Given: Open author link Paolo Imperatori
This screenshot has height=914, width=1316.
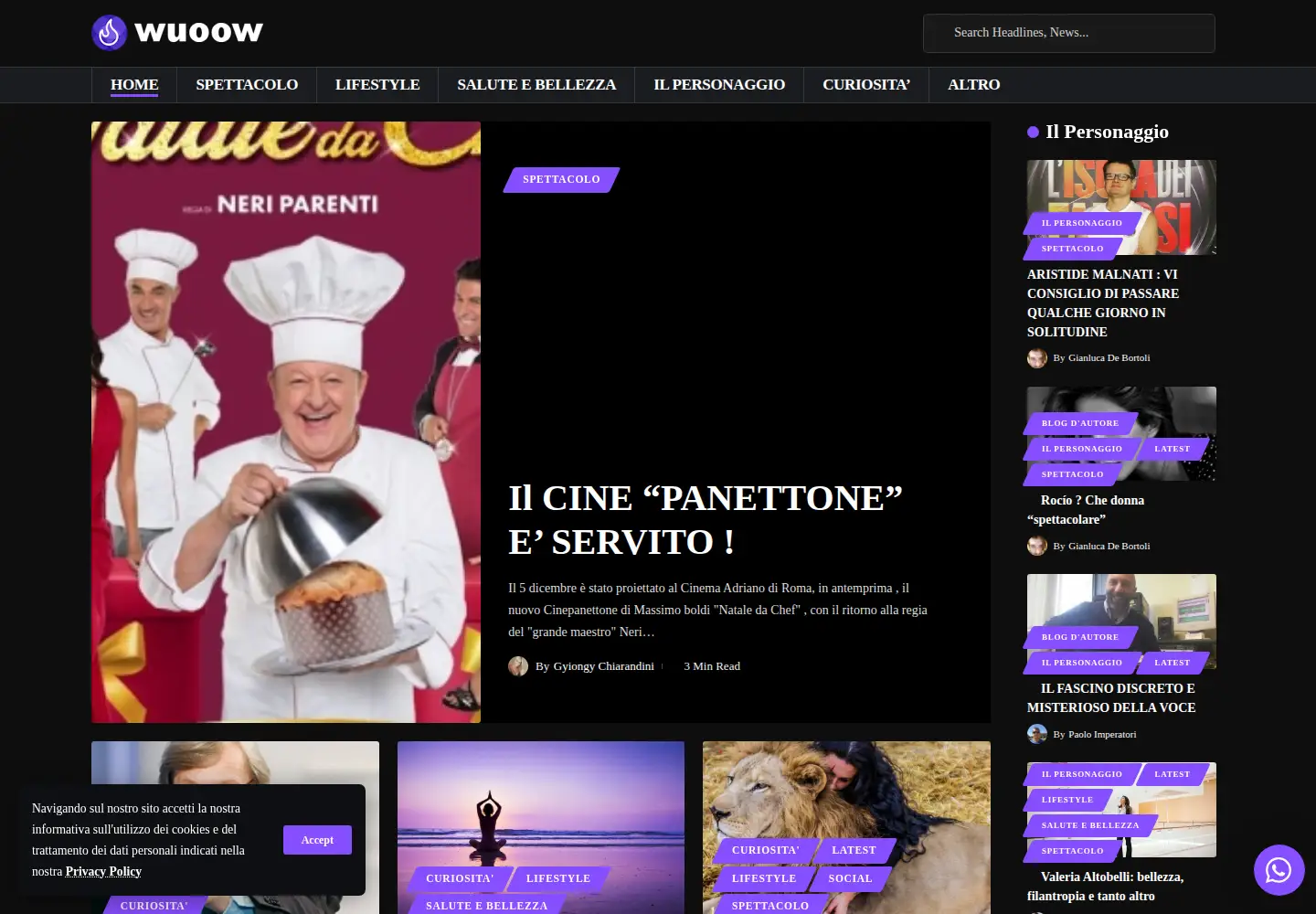Looking at the screenshot, I should pyautogui.click(x=1102, y=734).
